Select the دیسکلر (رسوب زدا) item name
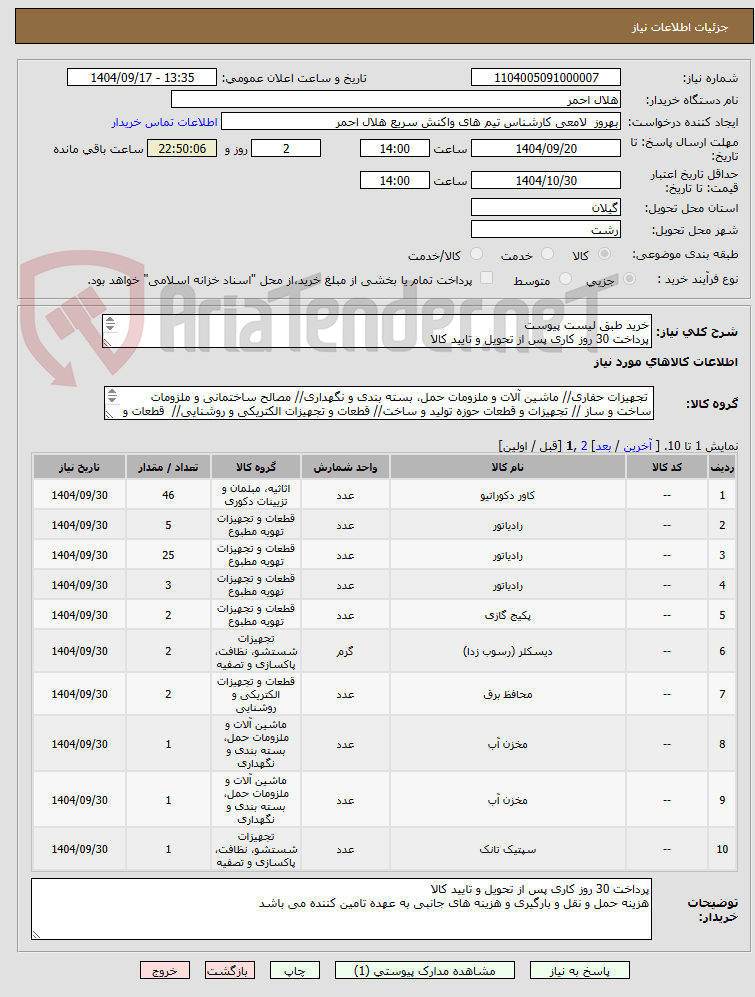Screen dimensions: 755x997 click(508, 651)
